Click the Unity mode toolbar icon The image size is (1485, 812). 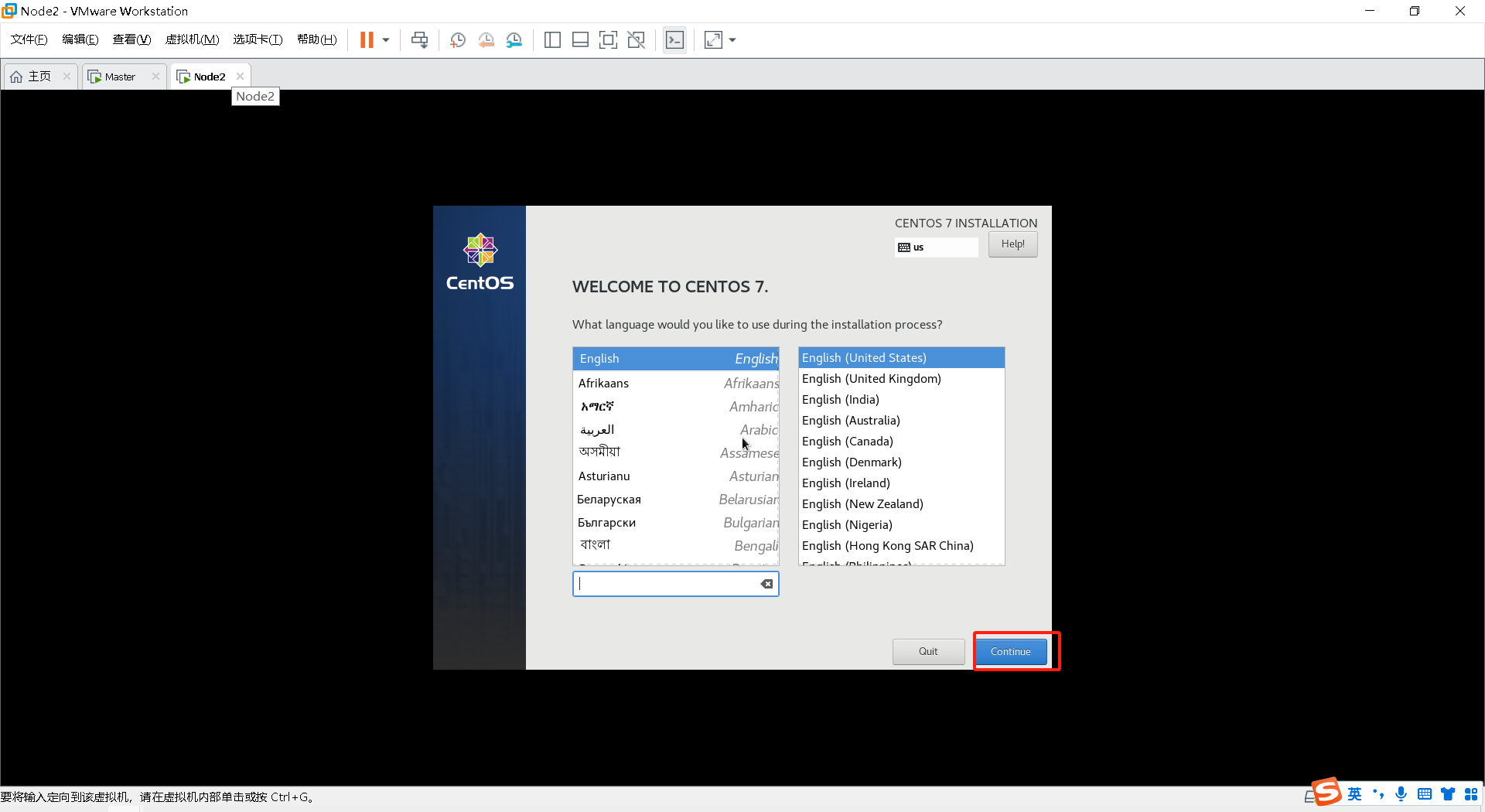(637, 40)
